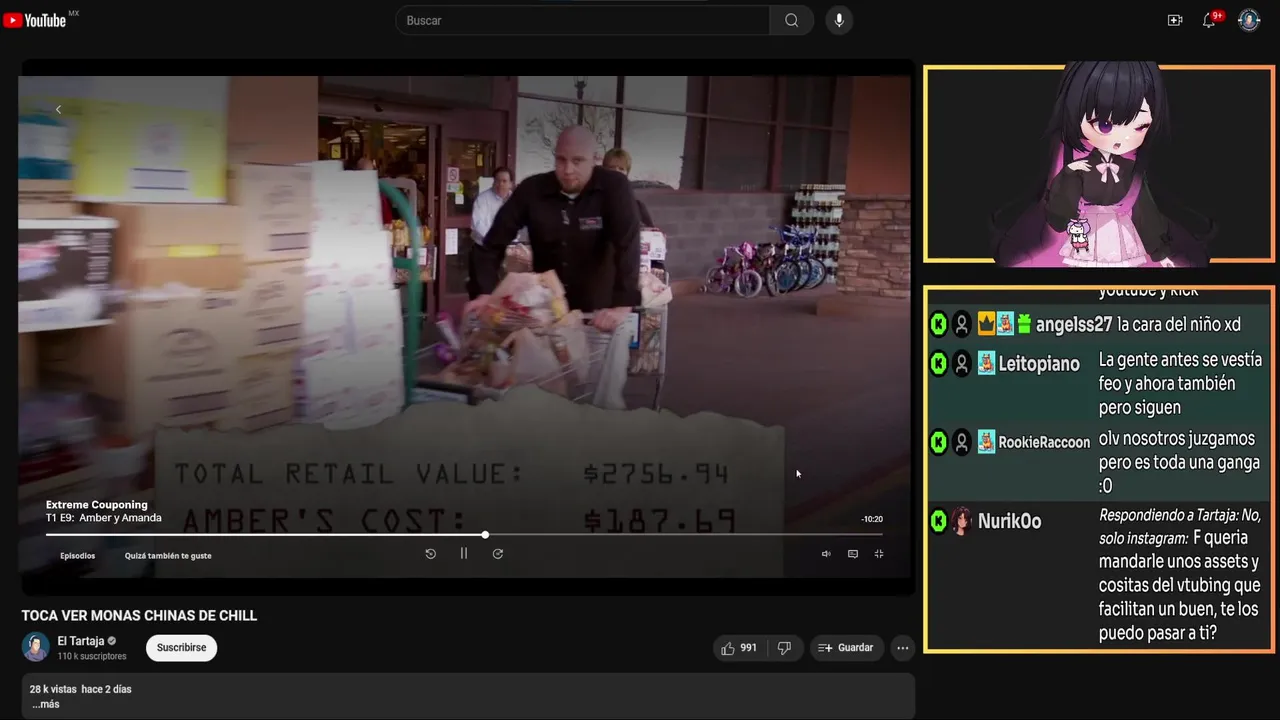Click angelss27 username in chat
Viewport: 1280px width, 720px height.
tap(1074, 325)
